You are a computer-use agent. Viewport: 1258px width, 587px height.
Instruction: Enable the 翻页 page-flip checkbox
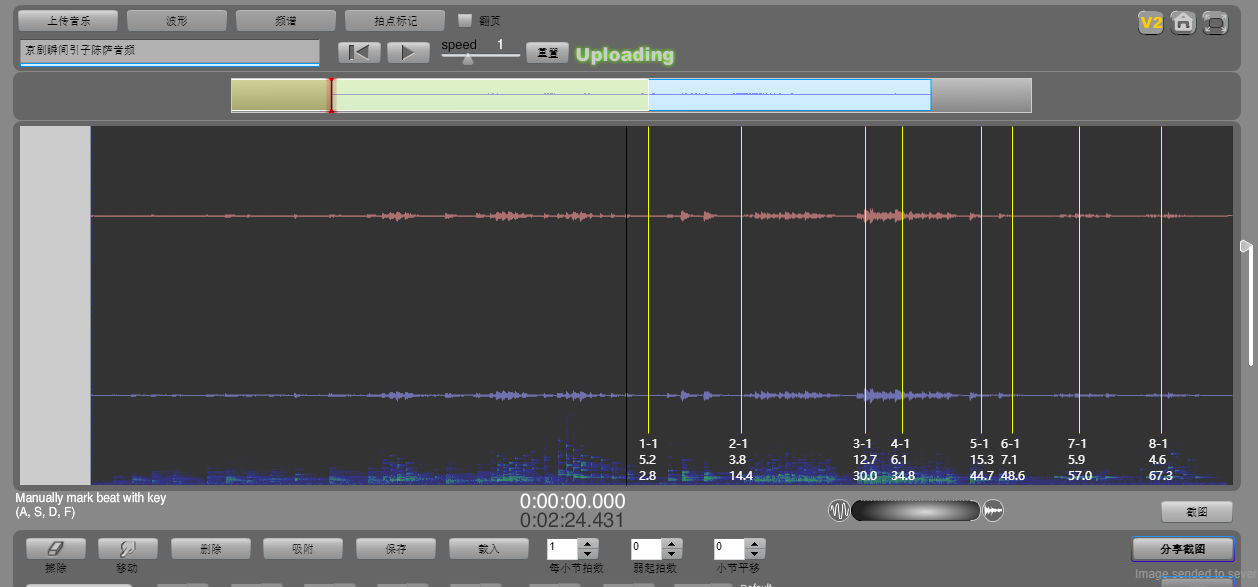pos(464,20)
